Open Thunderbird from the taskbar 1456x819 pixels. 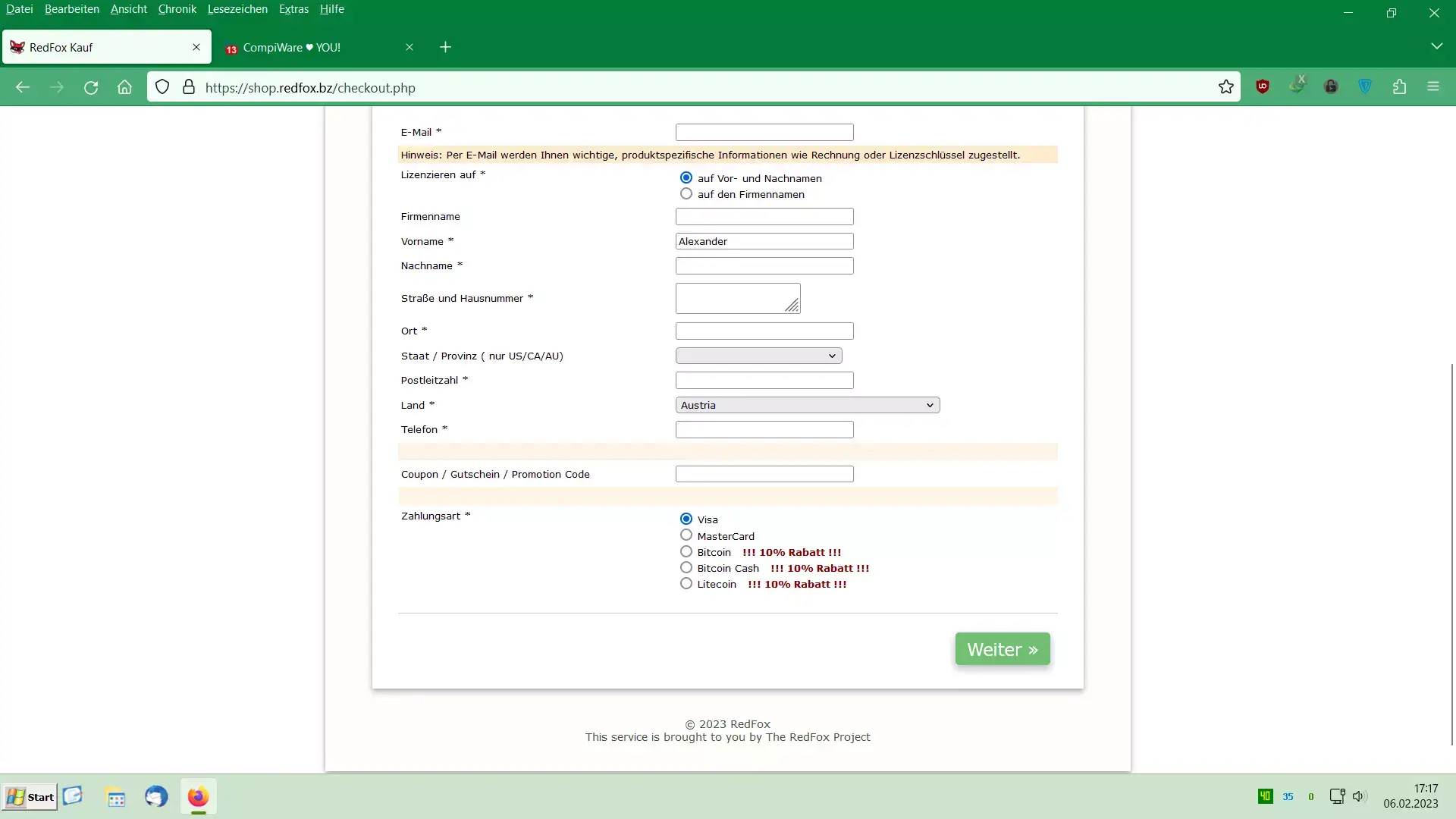pos(156,797)
